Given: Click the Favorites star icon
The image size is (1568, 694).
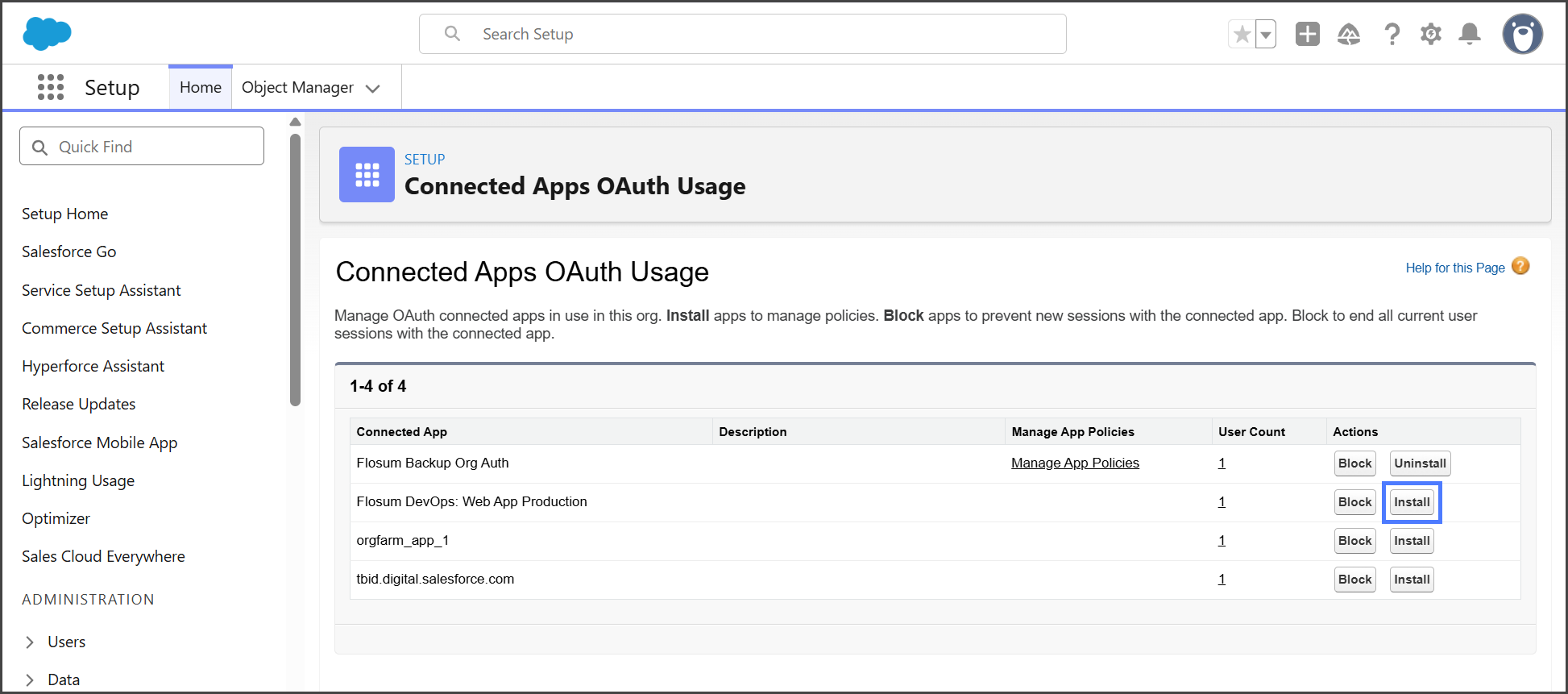Looking at the screenshot, I should click(1242, 35).
